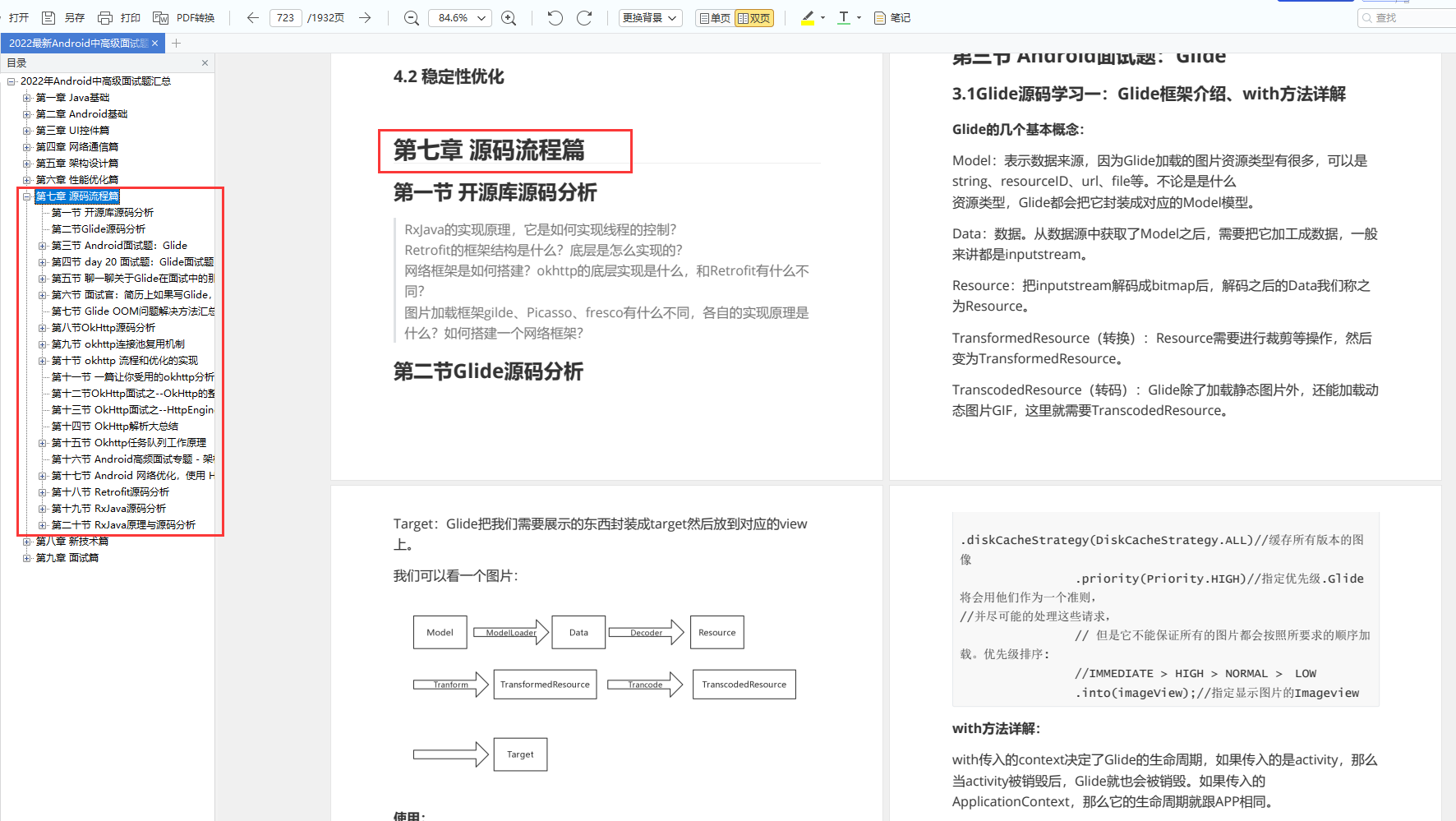
Task: Expand 第二章 Android基础 in outline
Action: (27, 114)
